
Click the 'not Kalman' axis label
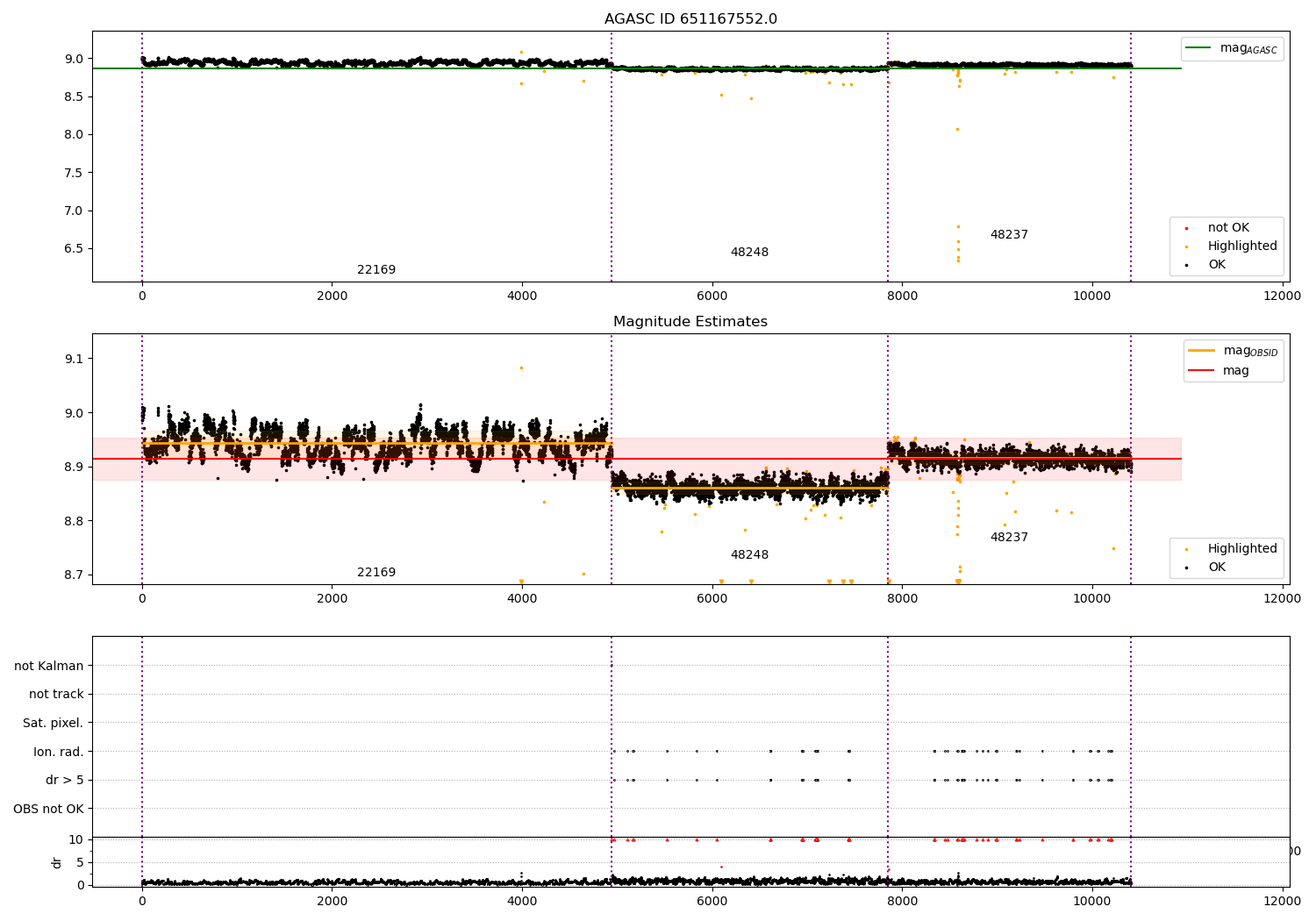(49, 666)
